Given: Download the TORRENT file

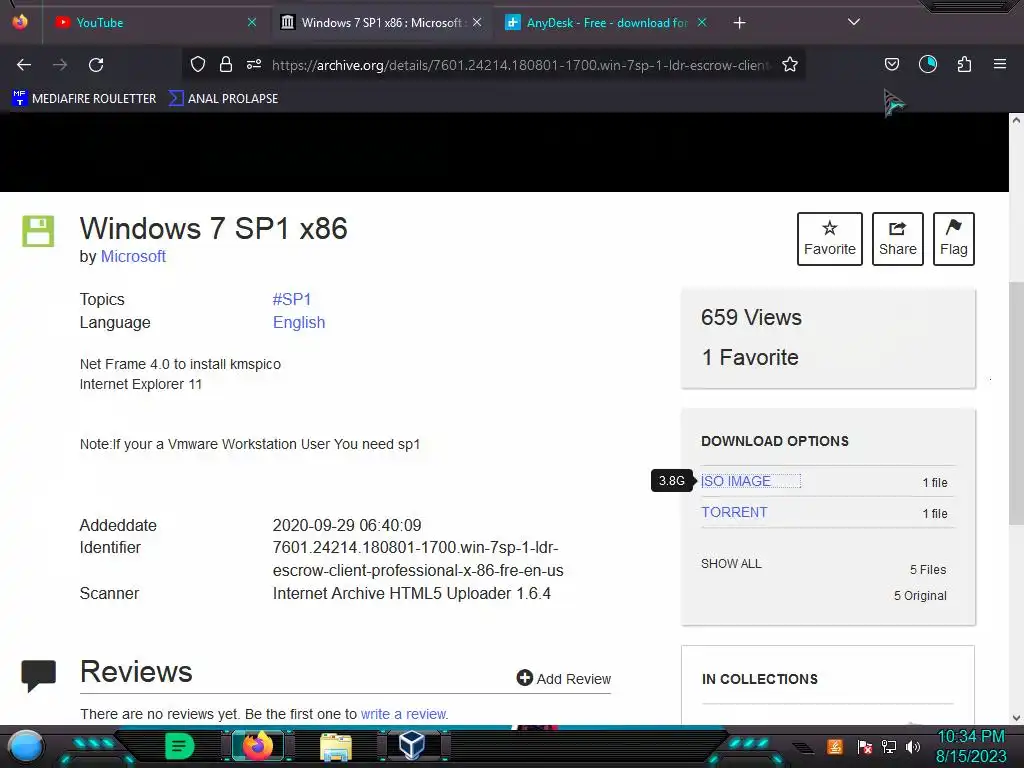Looking at the screenshot, I should click(734, 512).
